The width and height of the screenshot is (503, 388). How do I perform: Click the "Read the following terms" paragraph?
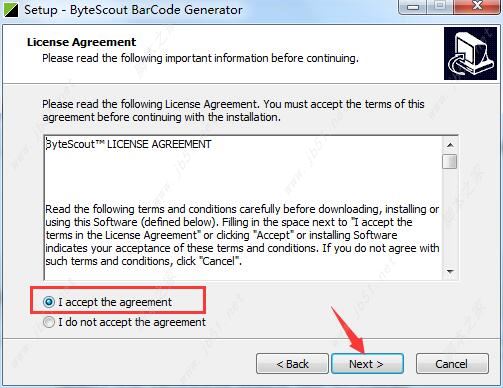pyautogui.click(x=242, y=235)
